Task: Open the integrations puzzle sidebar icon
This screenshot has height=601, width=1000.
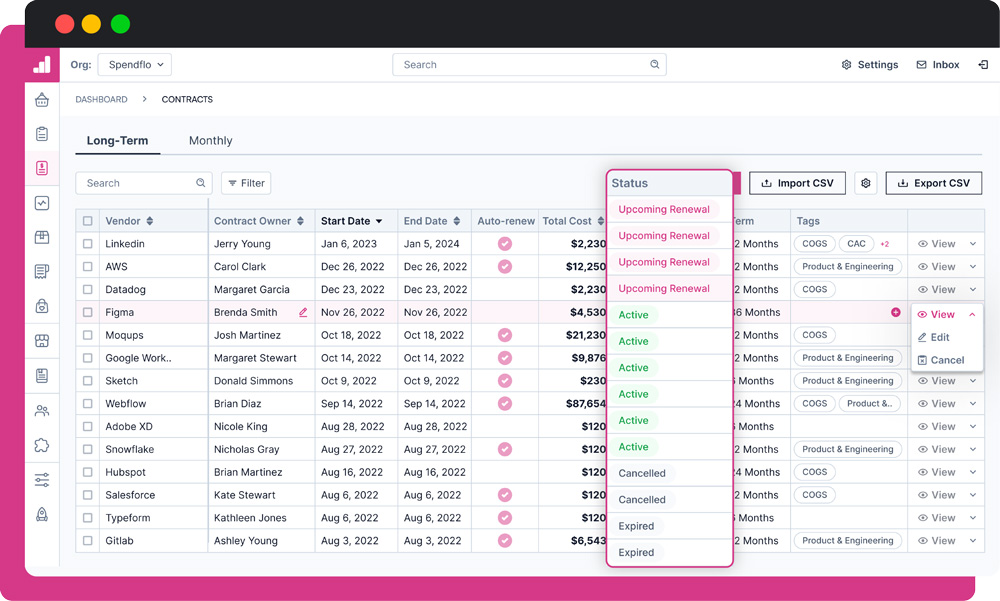Action: [x=42, y=445]
